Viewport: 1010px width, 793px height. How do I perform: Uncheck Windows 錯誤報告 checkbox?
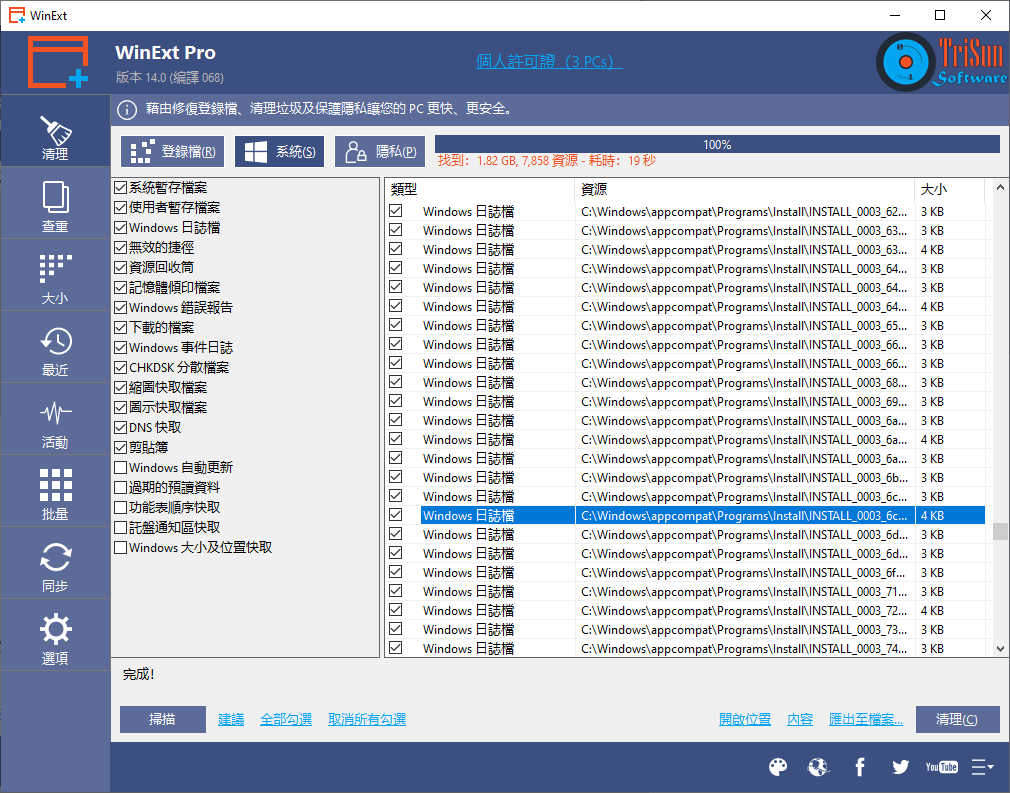(x=120, y=307)
